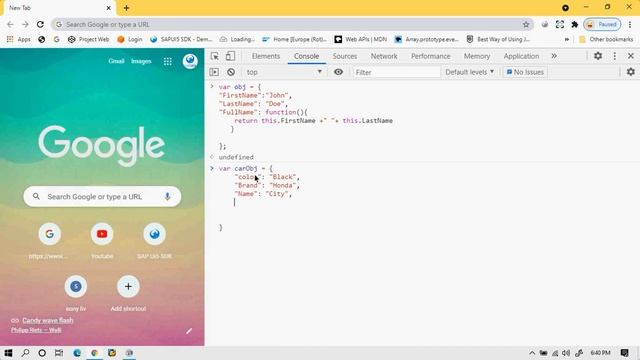Open the Performance tab
The image size is (640, 360).
pyautogui.click(x=431, y=56)
